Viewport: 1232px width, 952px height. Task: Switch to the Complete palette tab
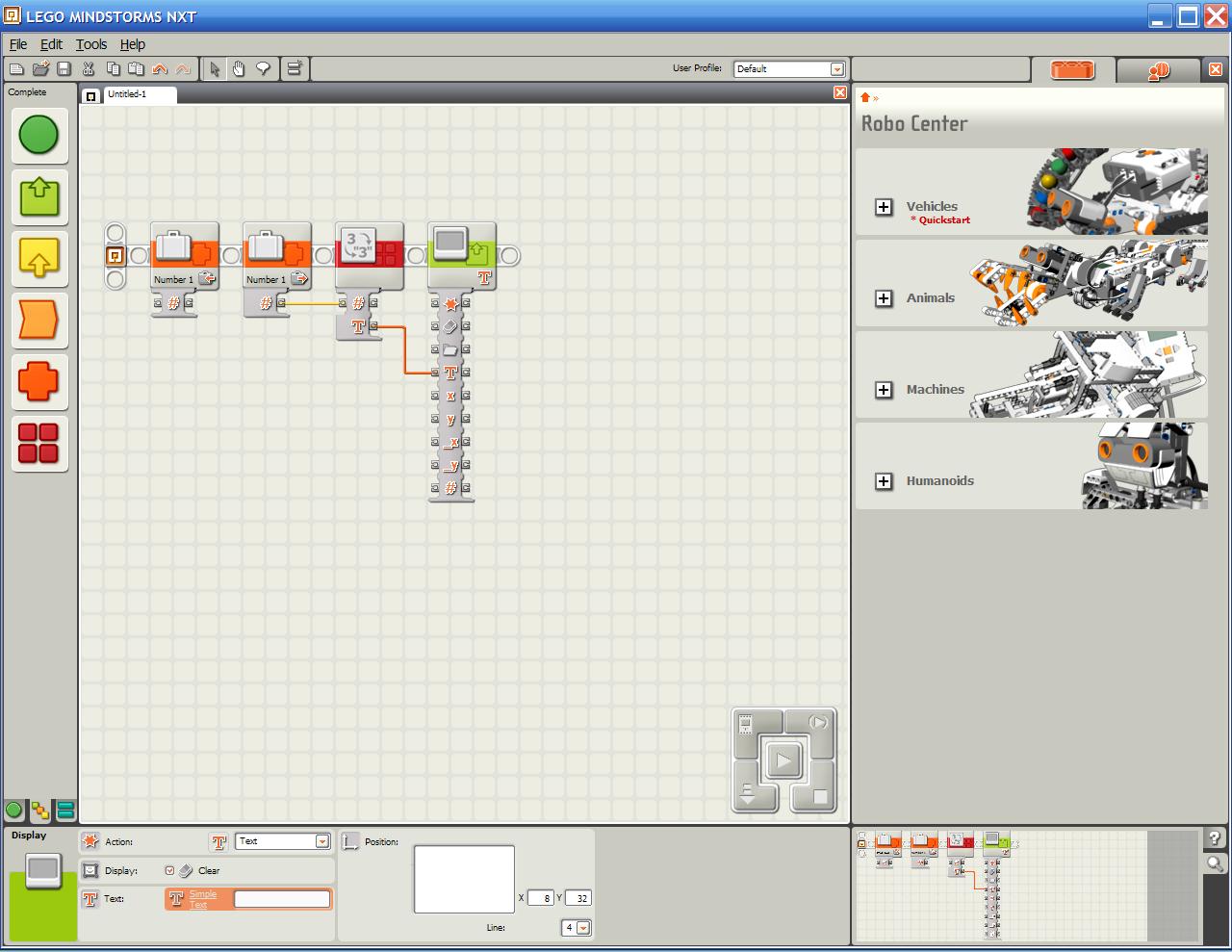[x=39, y=810]
